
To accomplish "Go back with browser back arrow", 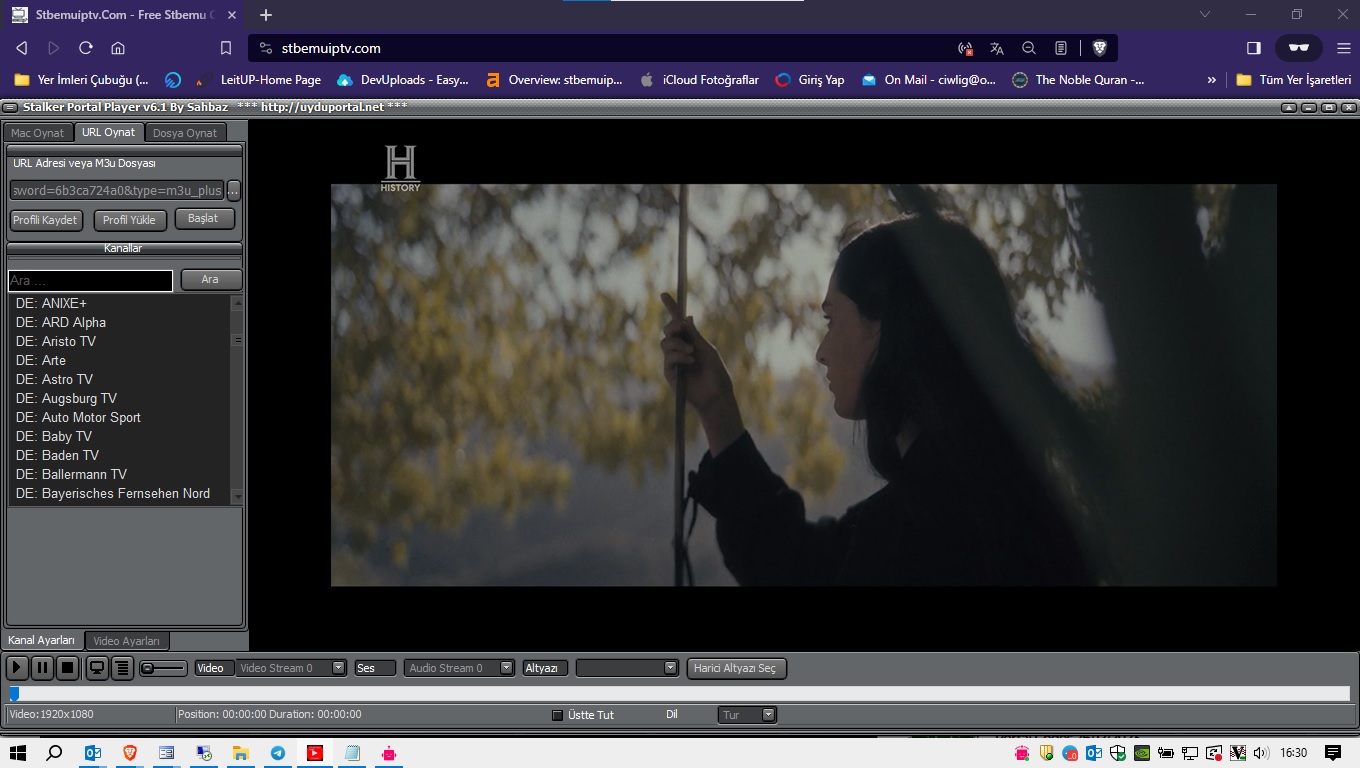I will [x=22, y=48].
